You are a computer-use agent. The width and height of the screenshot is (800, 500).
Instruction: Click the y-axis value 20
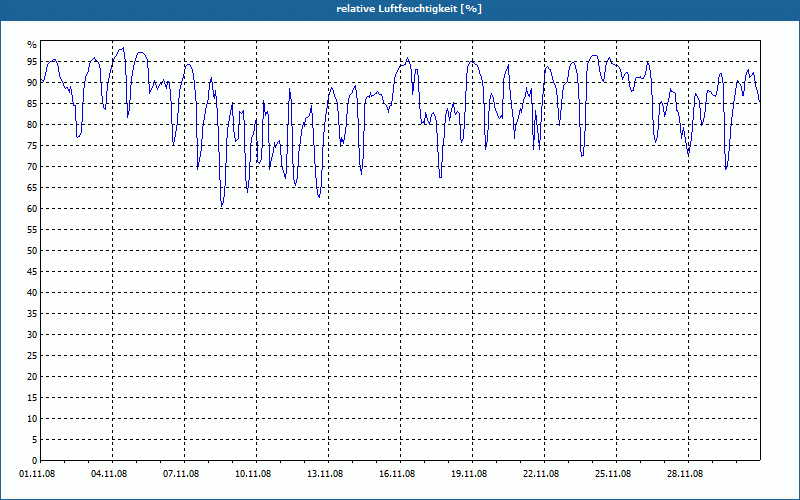click(32, 377)
